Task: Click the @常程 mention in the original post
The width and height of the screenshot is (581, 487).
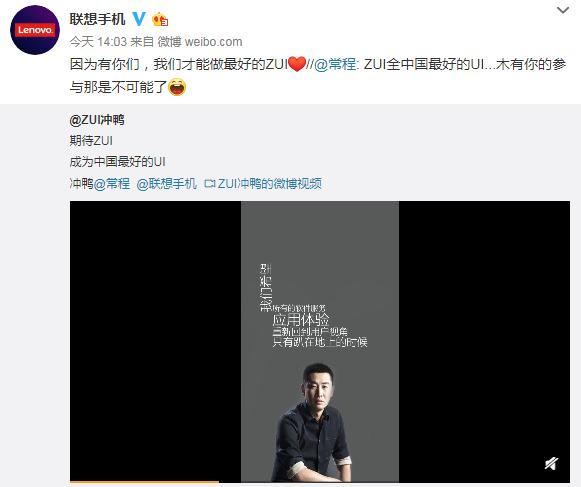Action: pos(112,183)
